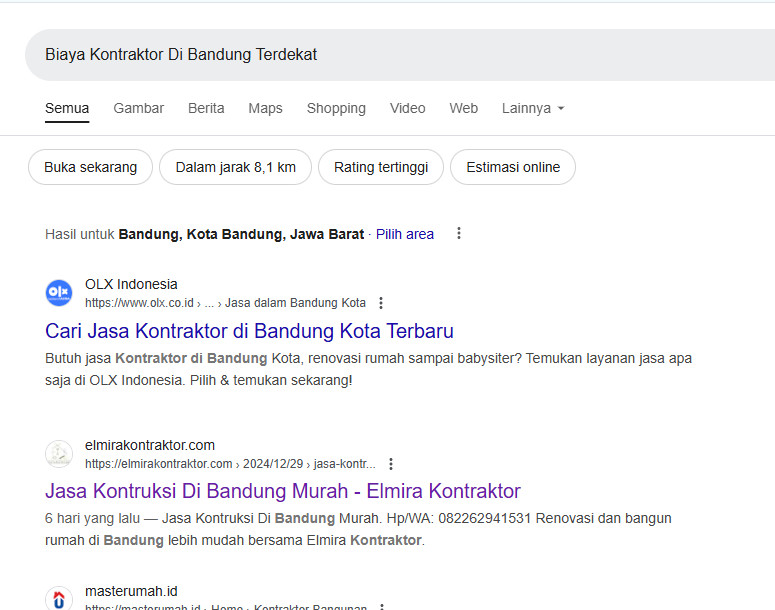Expand the Lainnya dropdown

533,108
